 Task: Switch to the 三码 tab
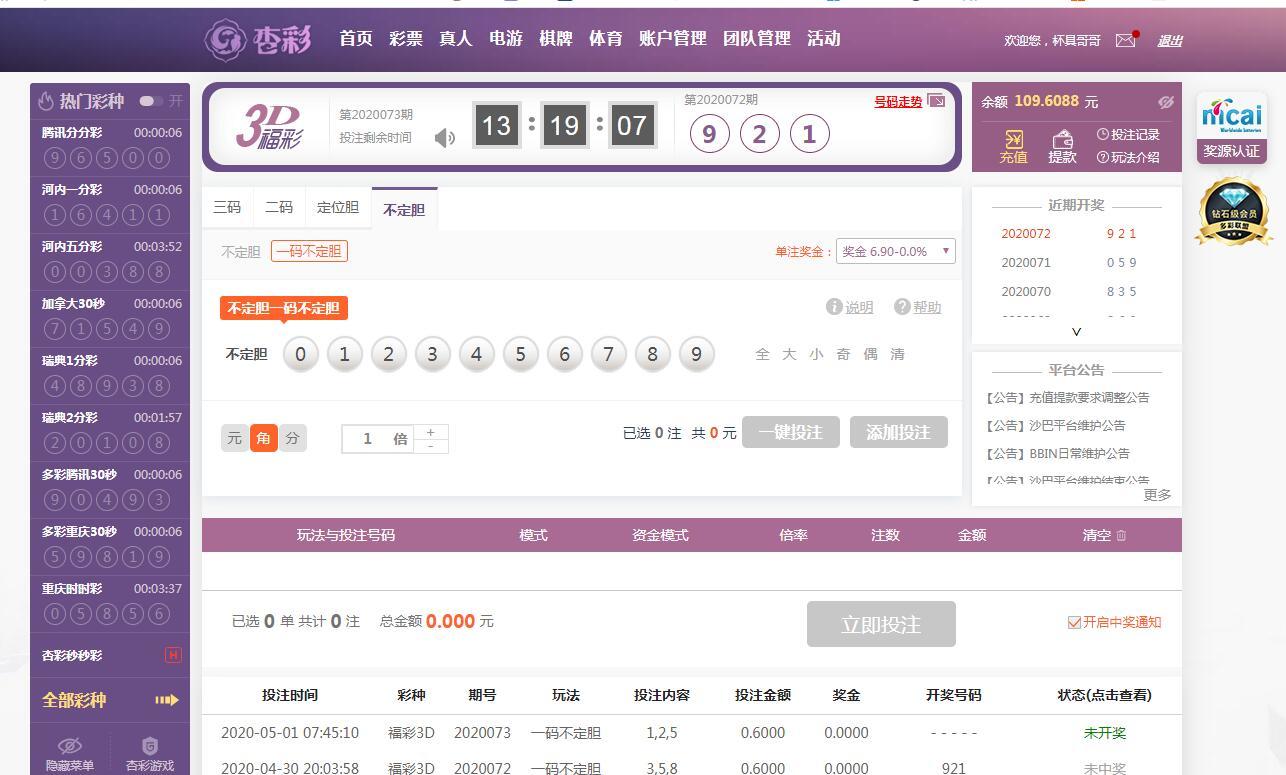(x=228, y=208)
